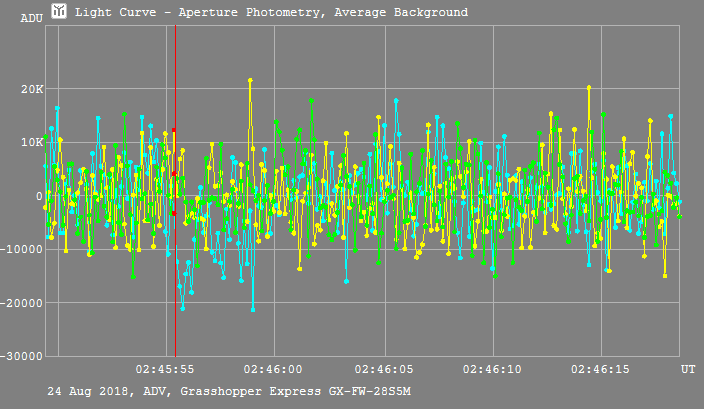
Task: Click the 20K label on the Y axis
Action: (33, 89)
